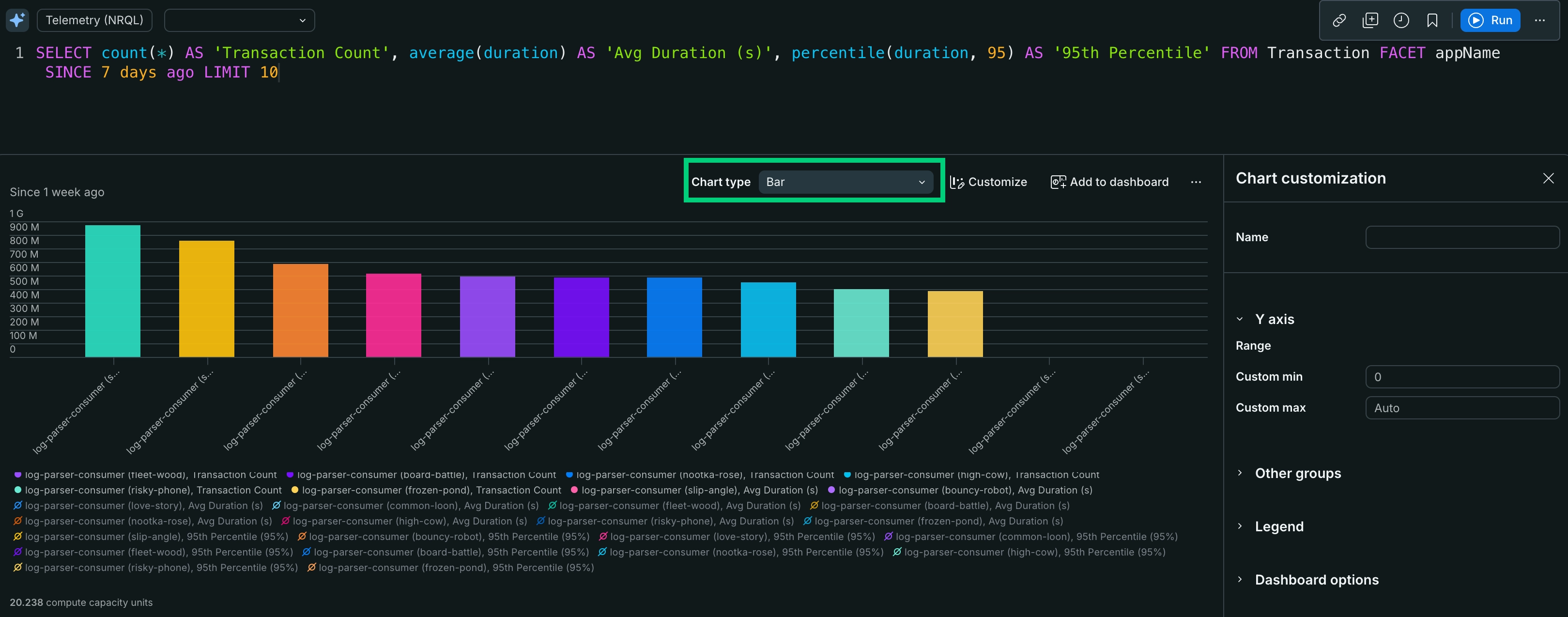1568x617 pixels.
Task: Open query history clock icon
Action: coord(1400,21)
